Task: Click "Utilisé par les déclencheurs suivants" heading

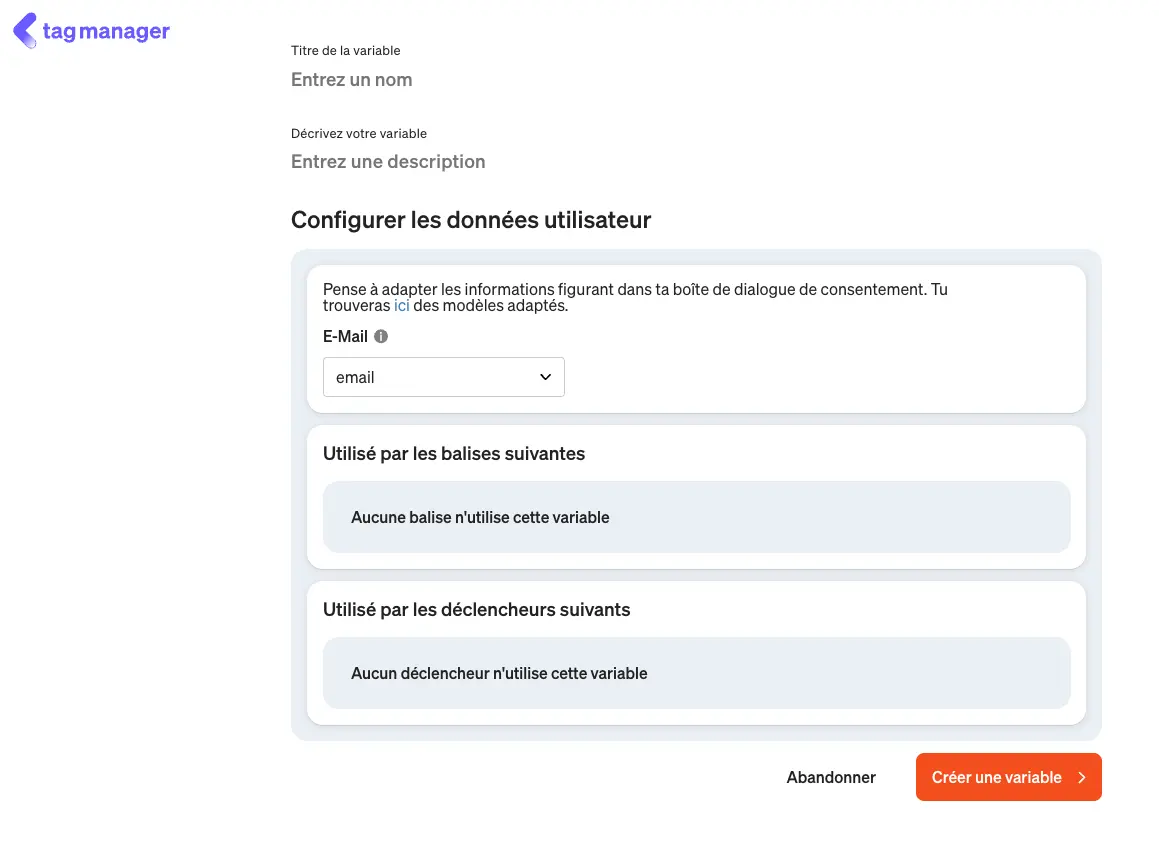Action: (x=477, y=610)
